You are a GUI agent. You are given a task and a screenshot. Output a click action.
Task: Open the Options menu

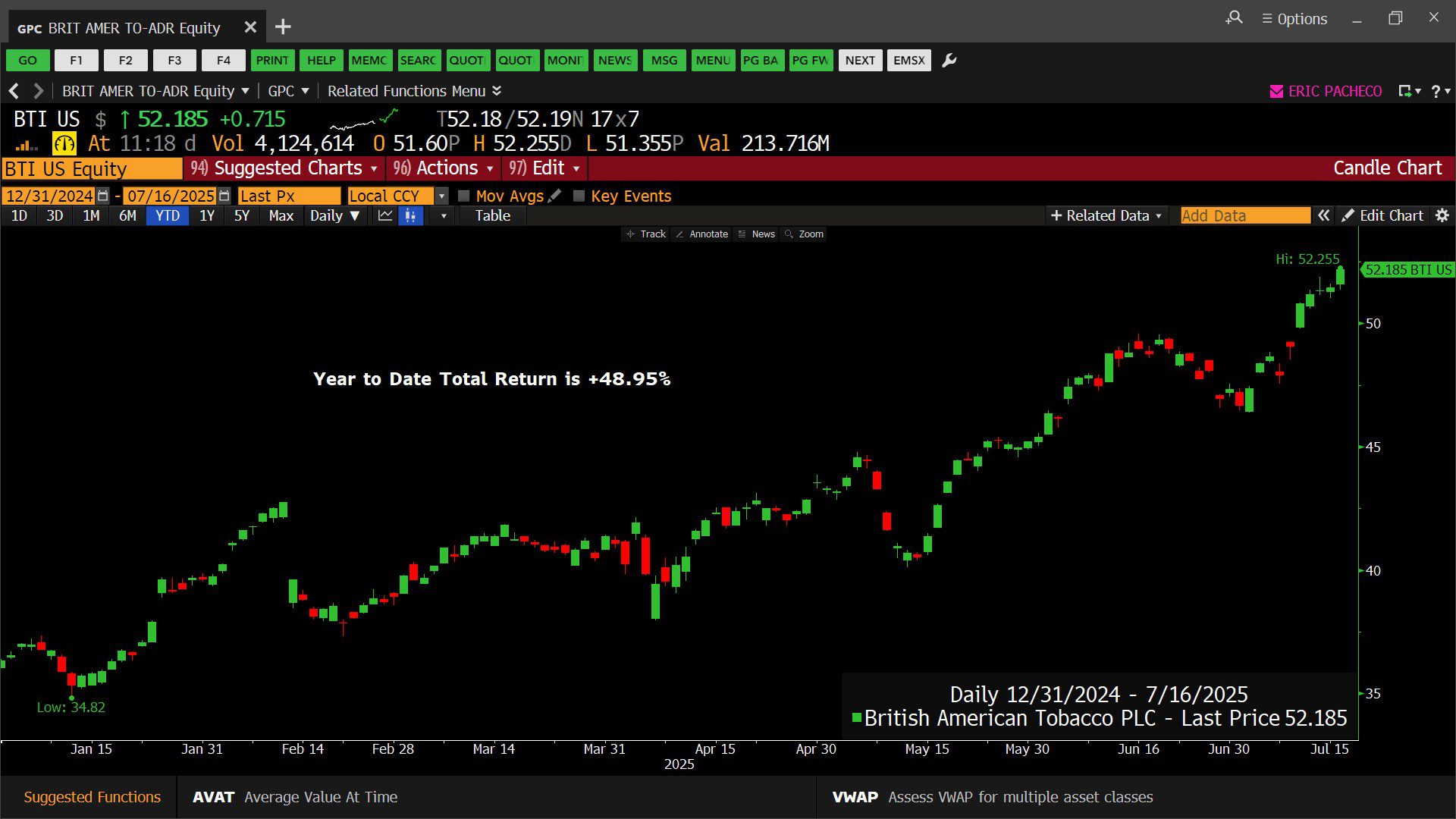point(1294,19)
